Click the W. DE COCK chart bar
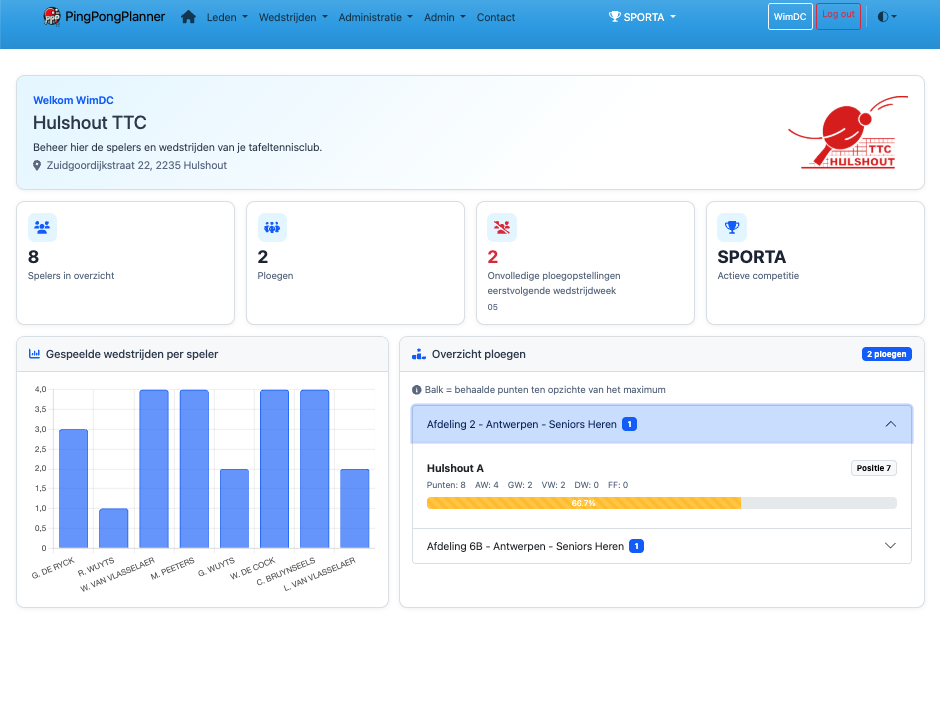940x709 pixels. point(275,469)
